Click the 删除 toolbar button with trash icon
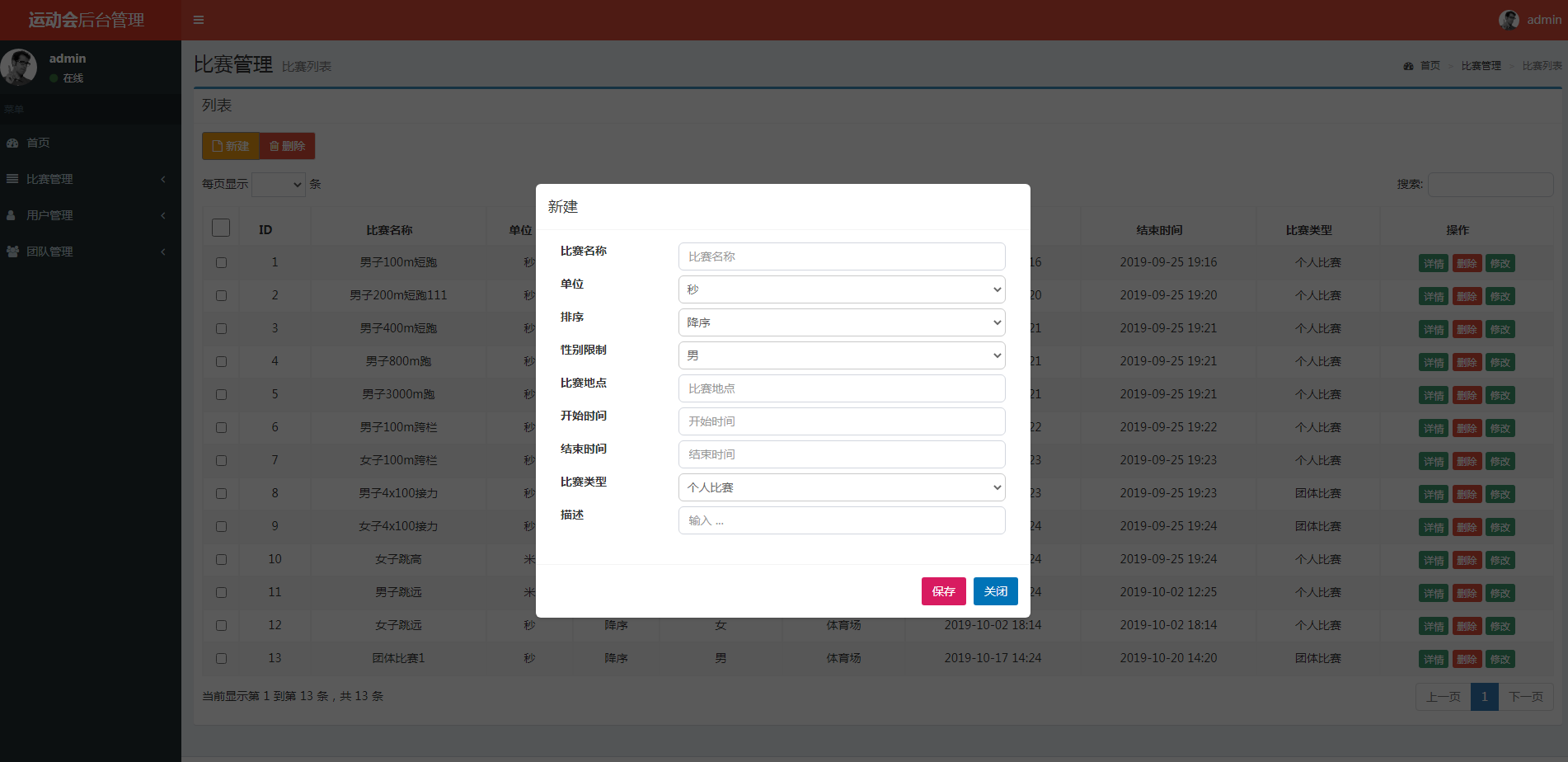The image size is (1568, 762). [x=287, y=146]
